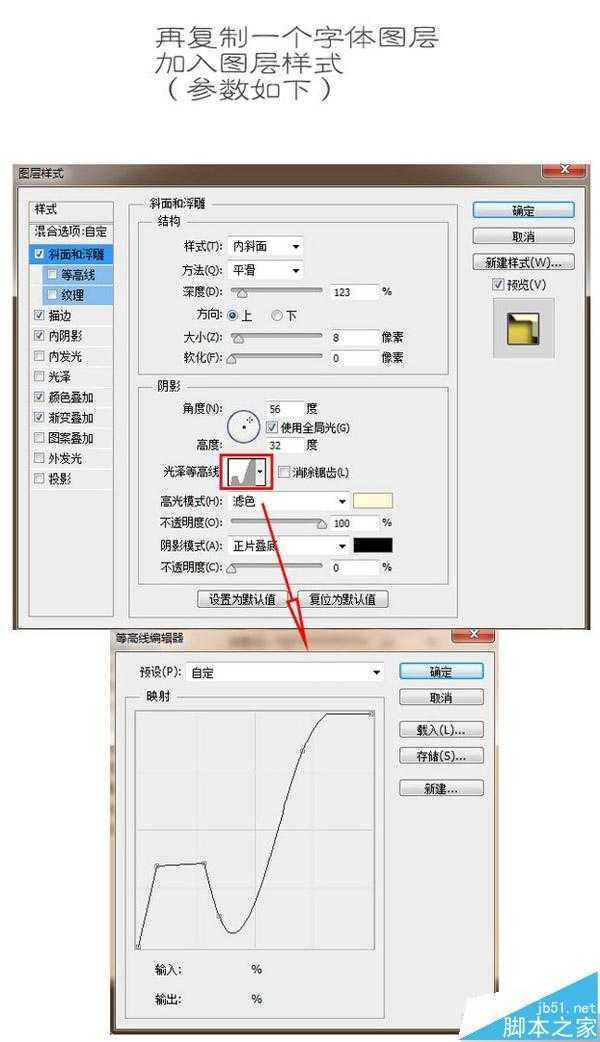This screenshot has height=1042, width=600.
Task: Toggle the 内阴影 checkbox
Action: [39, 336]
